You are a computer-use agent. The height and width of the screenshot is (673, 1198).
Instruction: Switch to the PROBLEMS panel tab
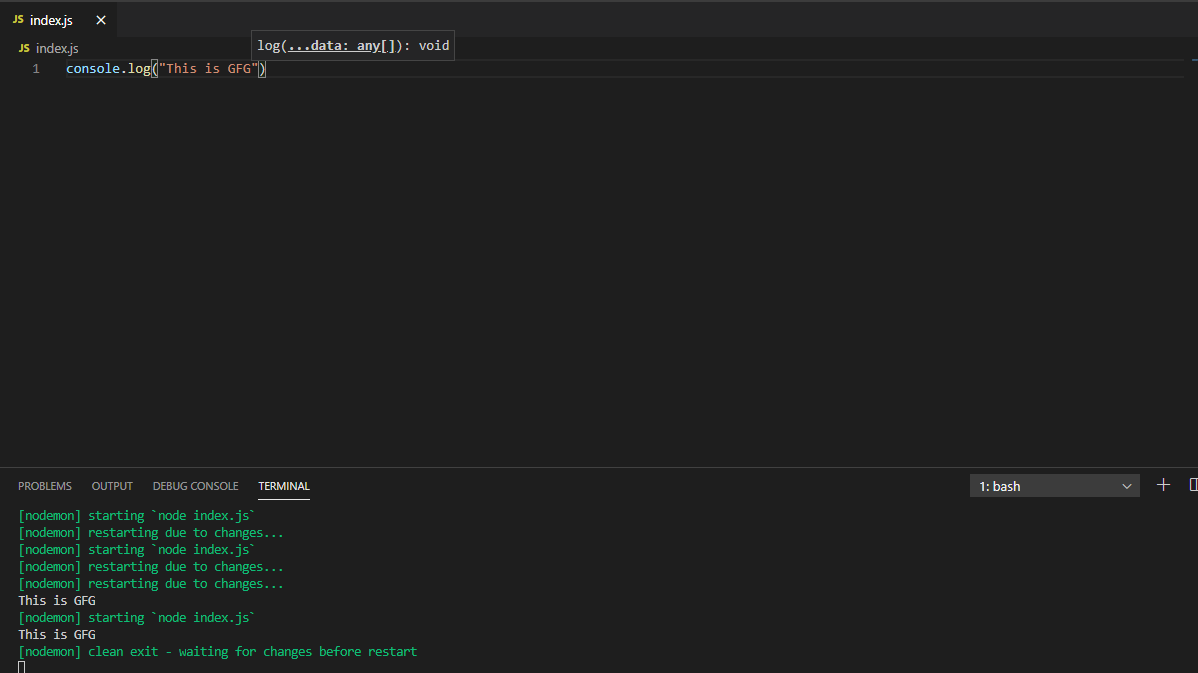pos(45,486)
